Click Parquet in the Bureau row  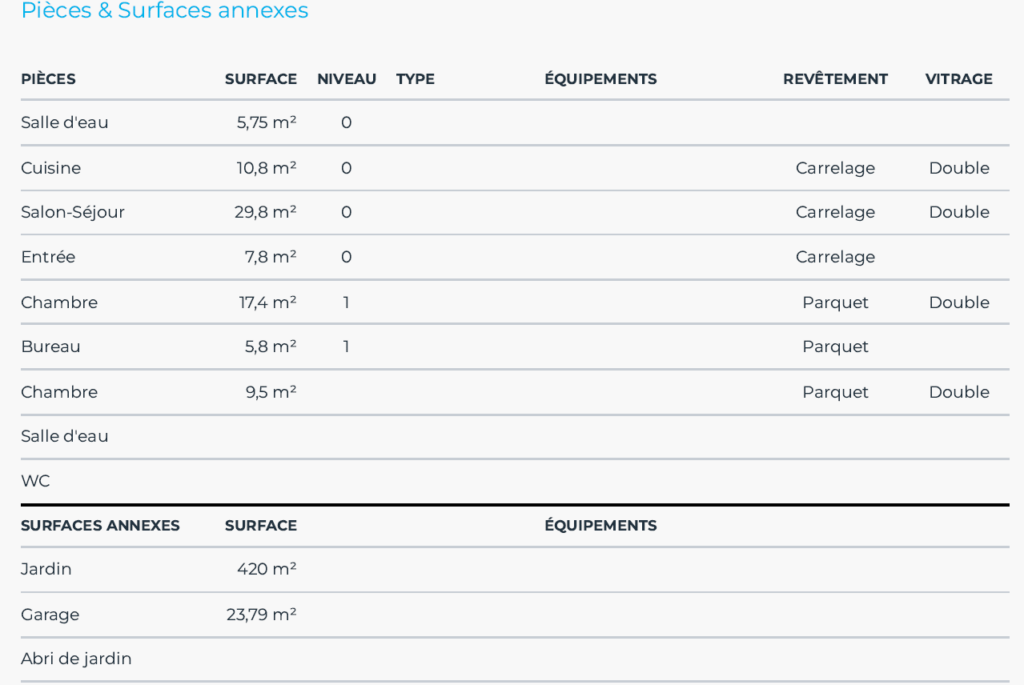click(x=835, y=347)
